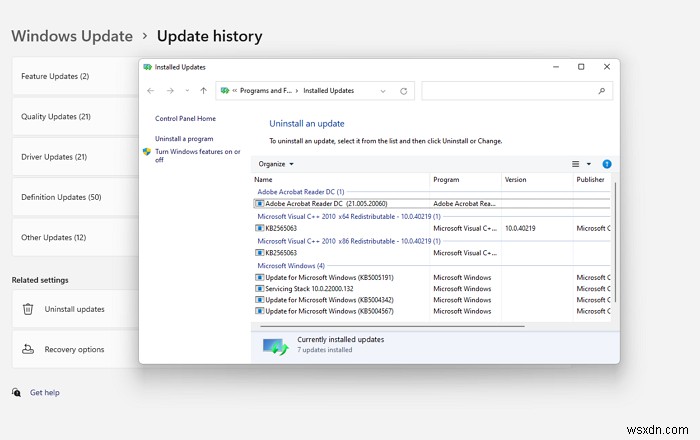Click the Back navigation arrow
Image resolution: width=700 pixels, height=440 pixels.
click(x=151, y=90)
